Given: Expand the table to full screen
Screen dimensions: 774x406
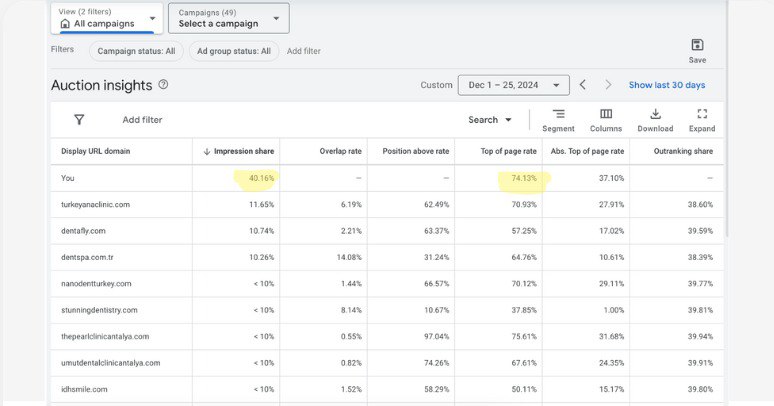Looking at the screenshot, I should point(702,120).
